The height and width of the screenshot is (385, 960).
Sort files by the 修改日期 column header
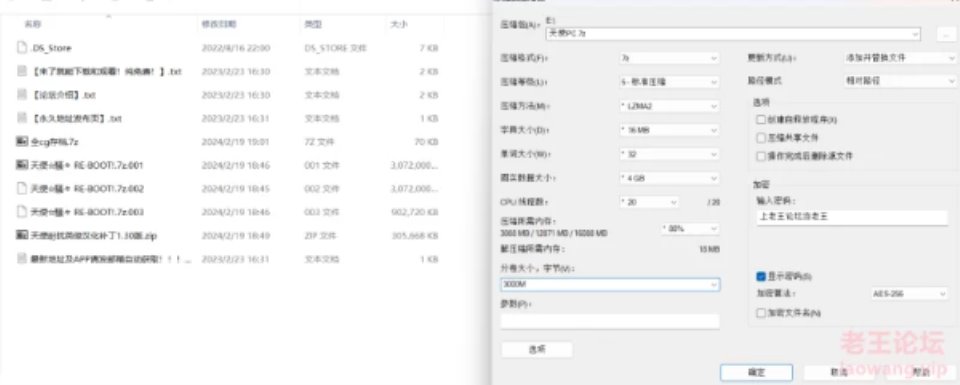(219, 24)
